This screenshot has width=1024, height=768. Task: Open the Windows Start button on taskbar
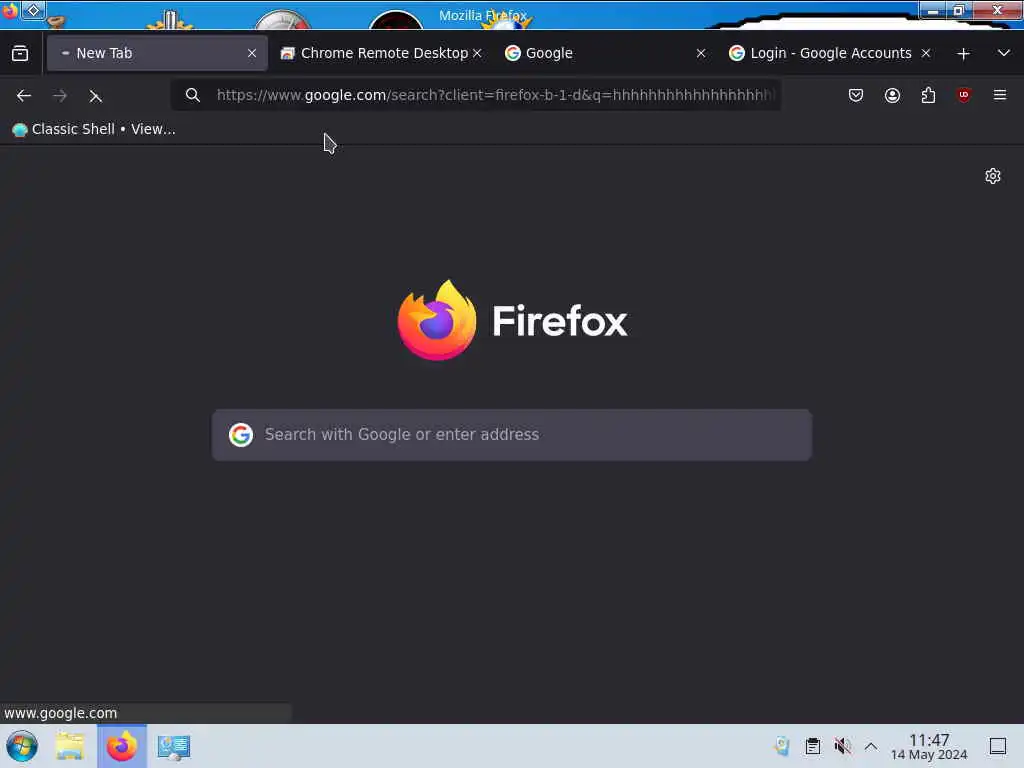click(22, 746)
